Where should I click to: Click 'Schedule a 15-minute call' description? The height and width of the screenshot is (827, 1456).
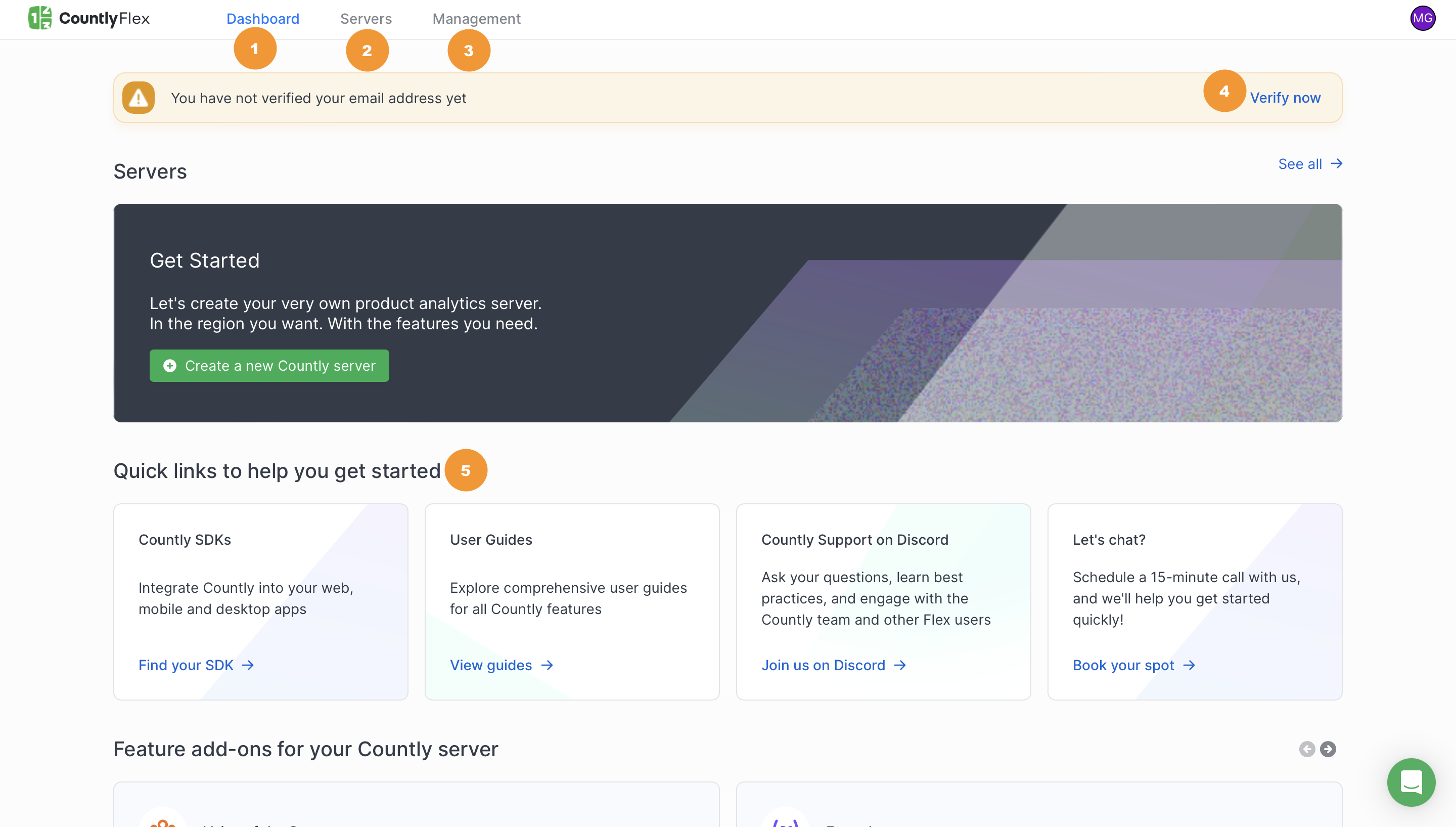(x=1187, y=598)
